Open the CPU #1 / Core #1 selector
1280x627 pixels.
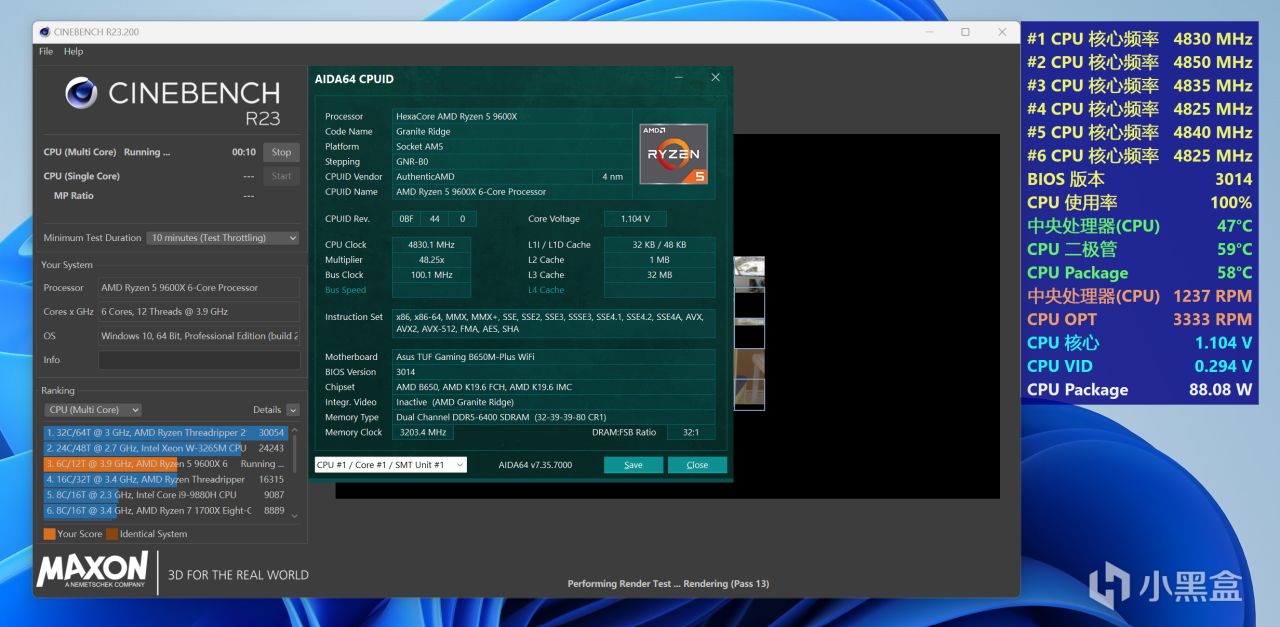coord(390,465)
